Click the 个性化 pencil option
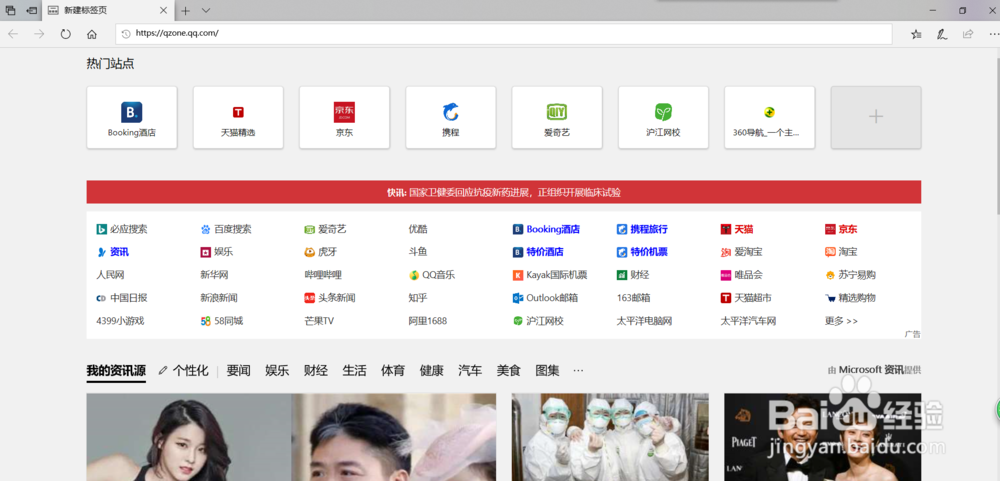Screen dimensions: 1000x481 [x=184, y=371]
